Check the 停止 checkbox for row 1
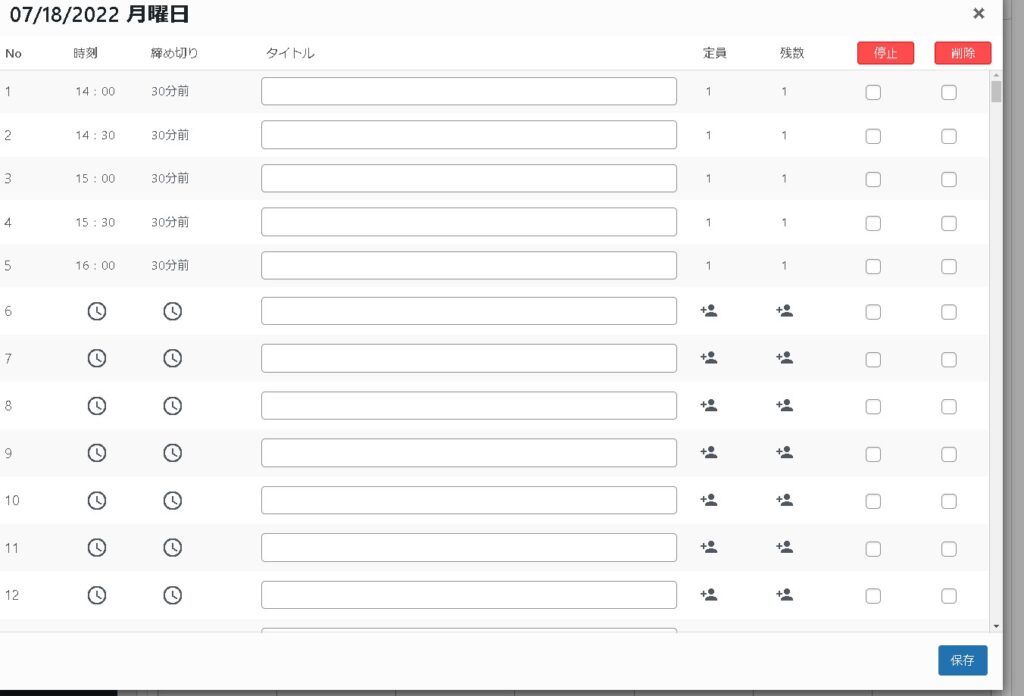The image size is (1024, 696). tap(873, 93)
